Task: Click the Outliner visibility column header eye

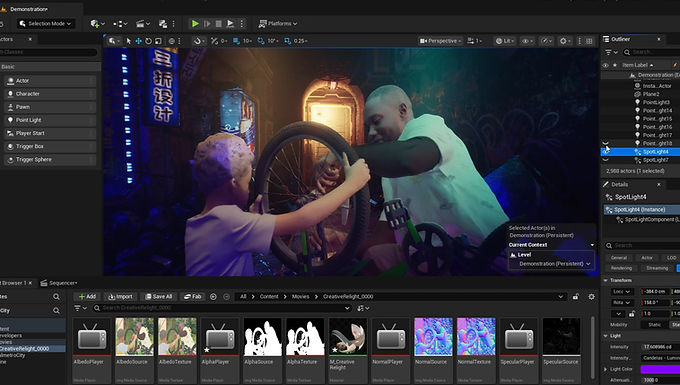Action: click(x=605, y=65)
